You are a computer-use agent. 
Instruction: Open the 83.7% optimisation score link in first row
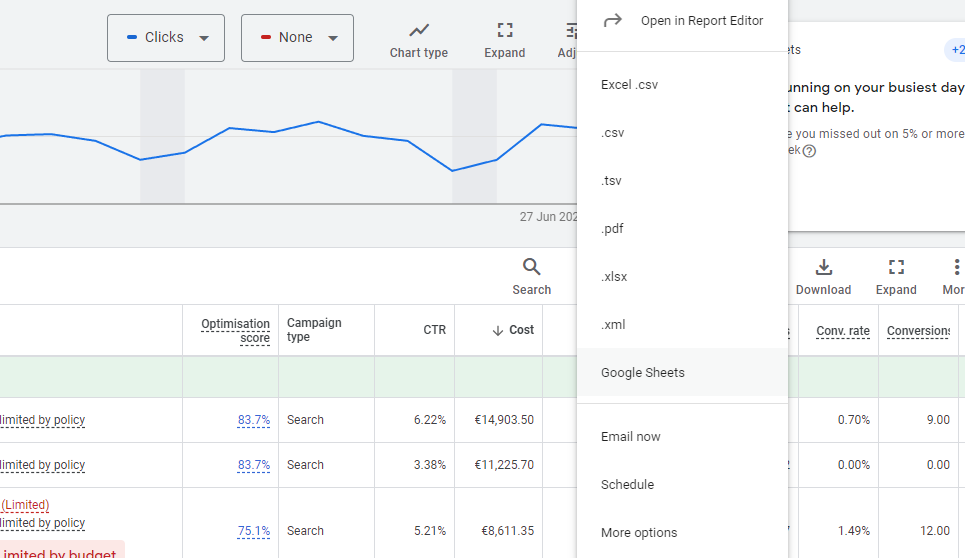pyautogui.click(x=254, y=420)
